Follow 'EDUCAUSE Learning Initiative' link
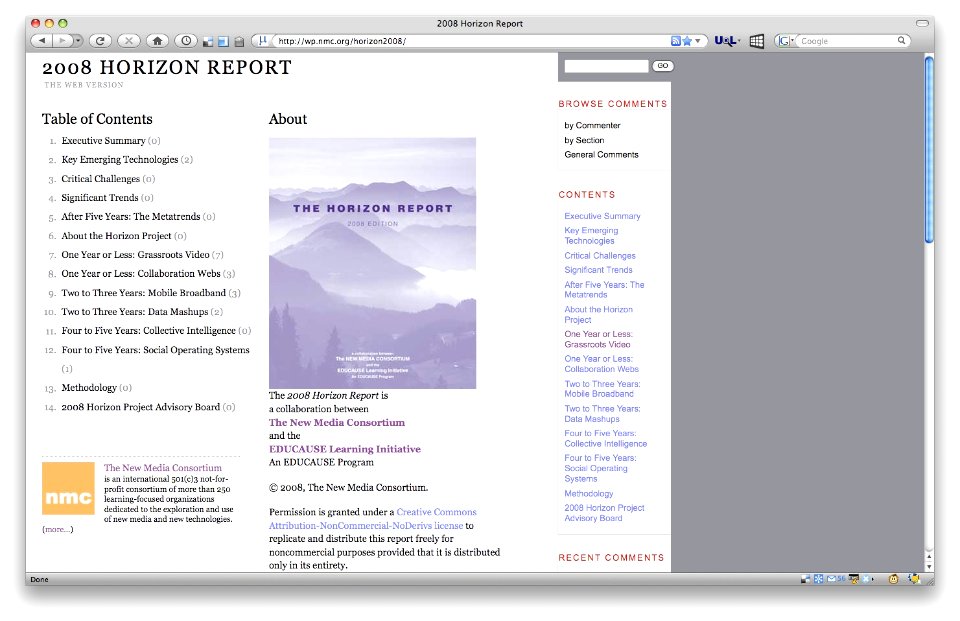This screenshot has height=621, width=960. click(345, 449)
